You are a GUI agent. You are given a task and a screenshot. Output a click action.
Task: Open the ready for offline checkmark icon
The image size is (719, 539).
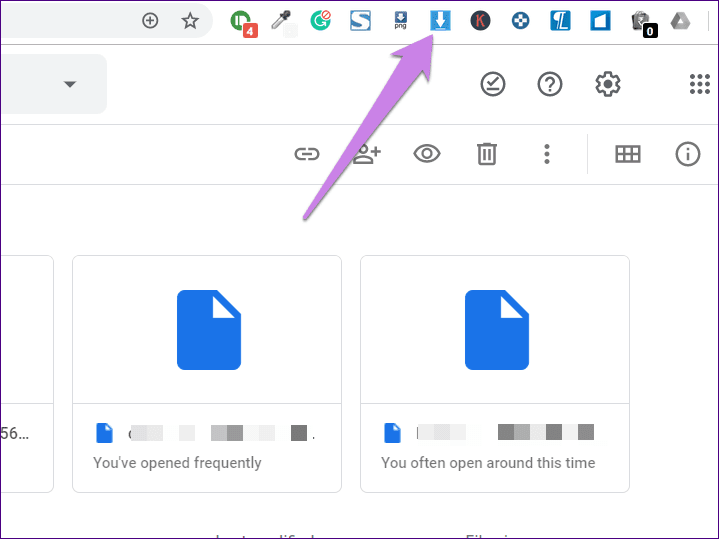point(493,84)
